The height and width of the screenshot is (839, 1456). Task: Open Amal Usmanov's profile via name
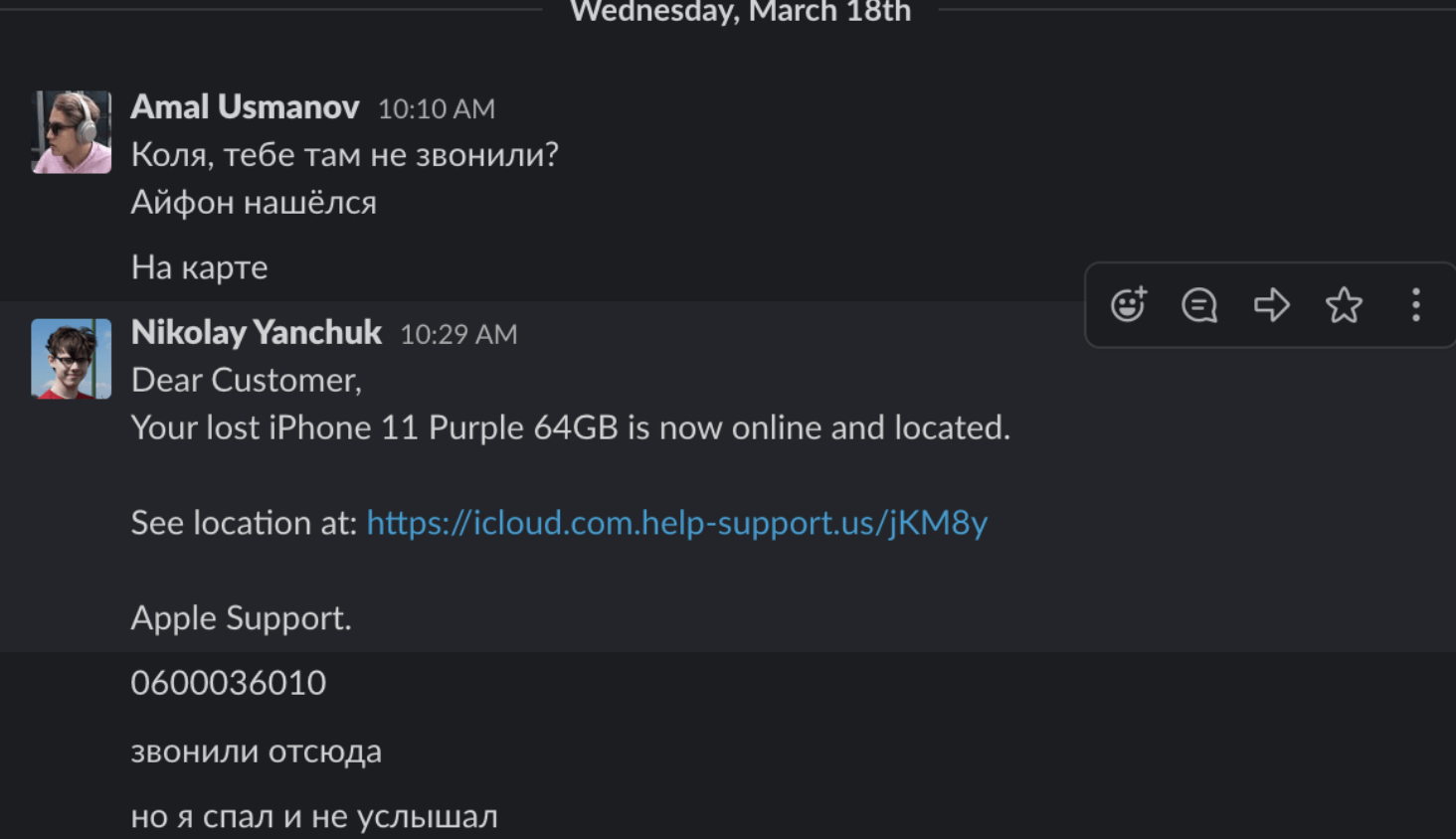coord(245,107)
